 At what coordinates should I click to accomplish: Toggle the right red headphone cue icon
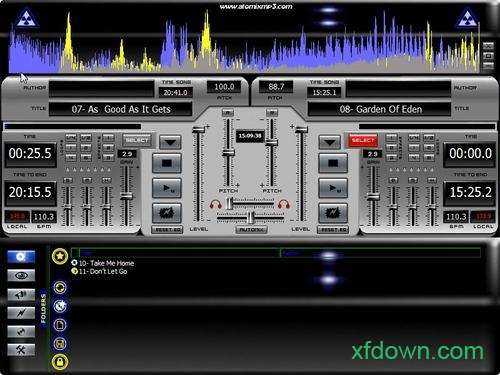(284, 204)
